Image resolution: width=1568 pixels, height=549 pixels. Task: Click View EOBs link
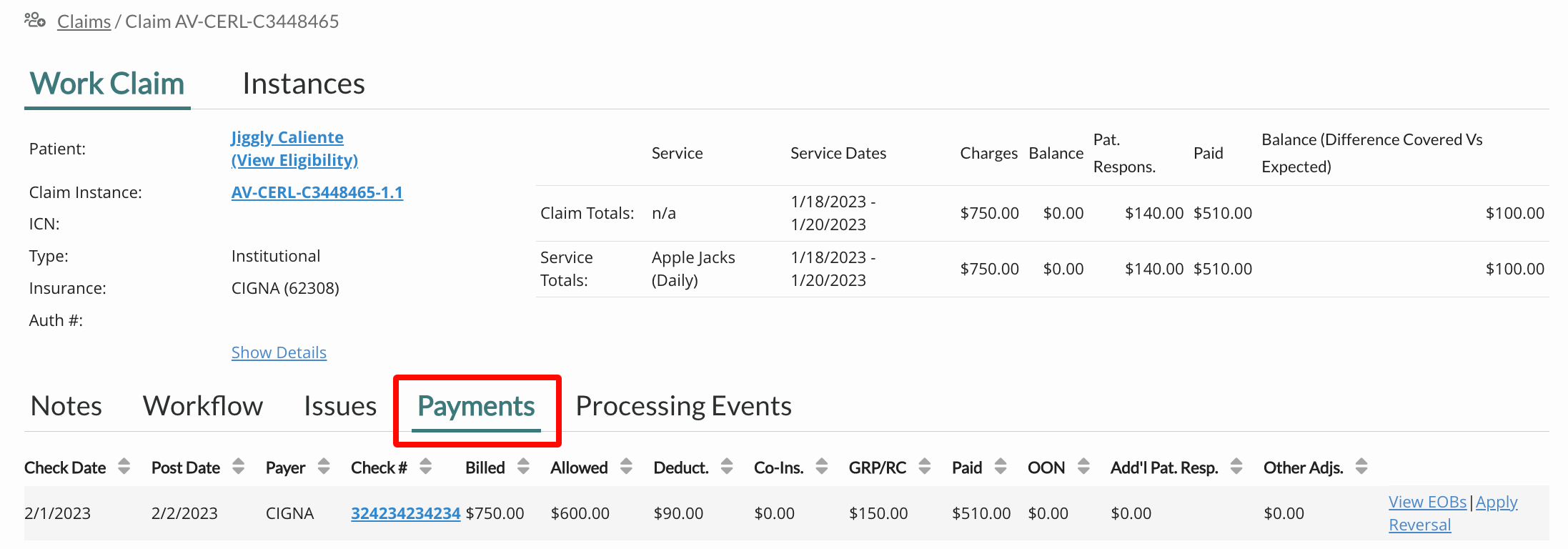pyautogui.click(x=1427, y=502)
